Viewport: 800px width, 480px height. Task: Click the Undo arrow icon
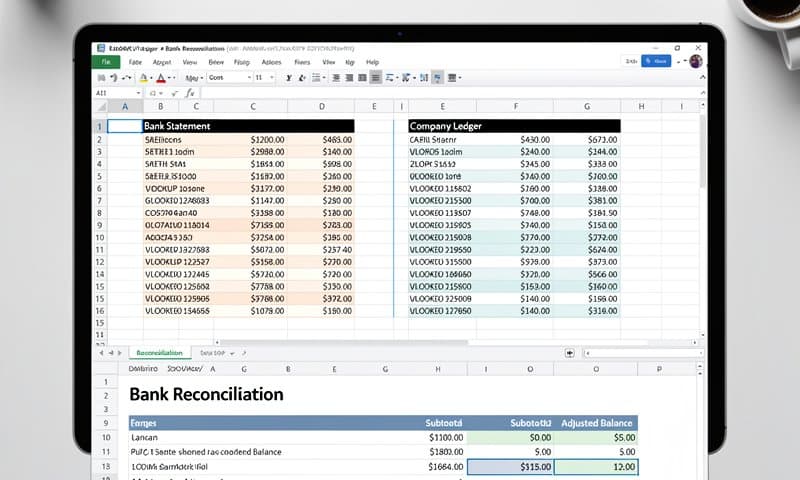pyautogui.click(x=113, y=78)
